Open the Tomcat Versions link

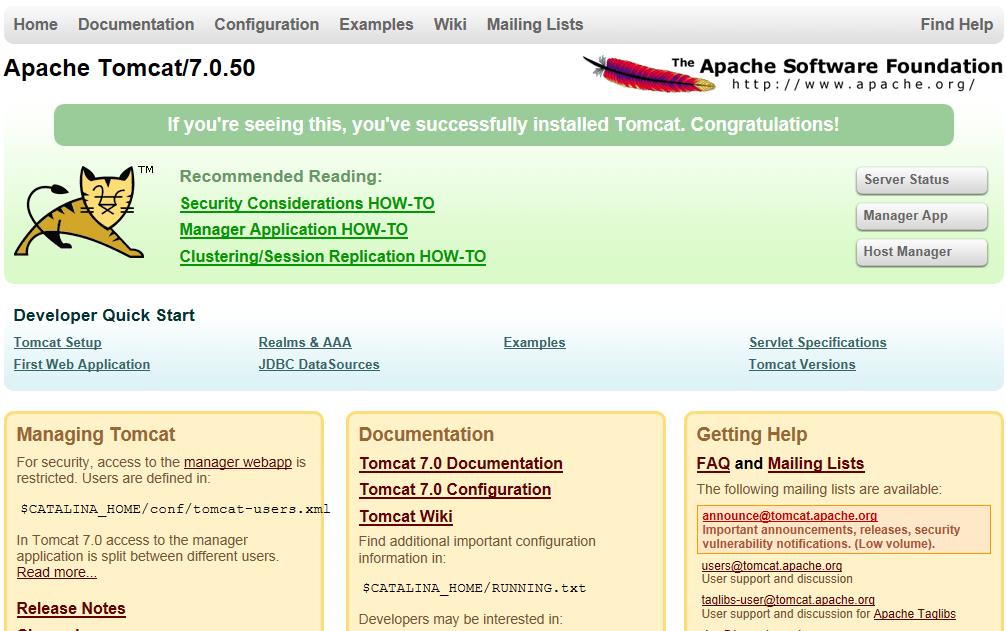coord(802,364)
